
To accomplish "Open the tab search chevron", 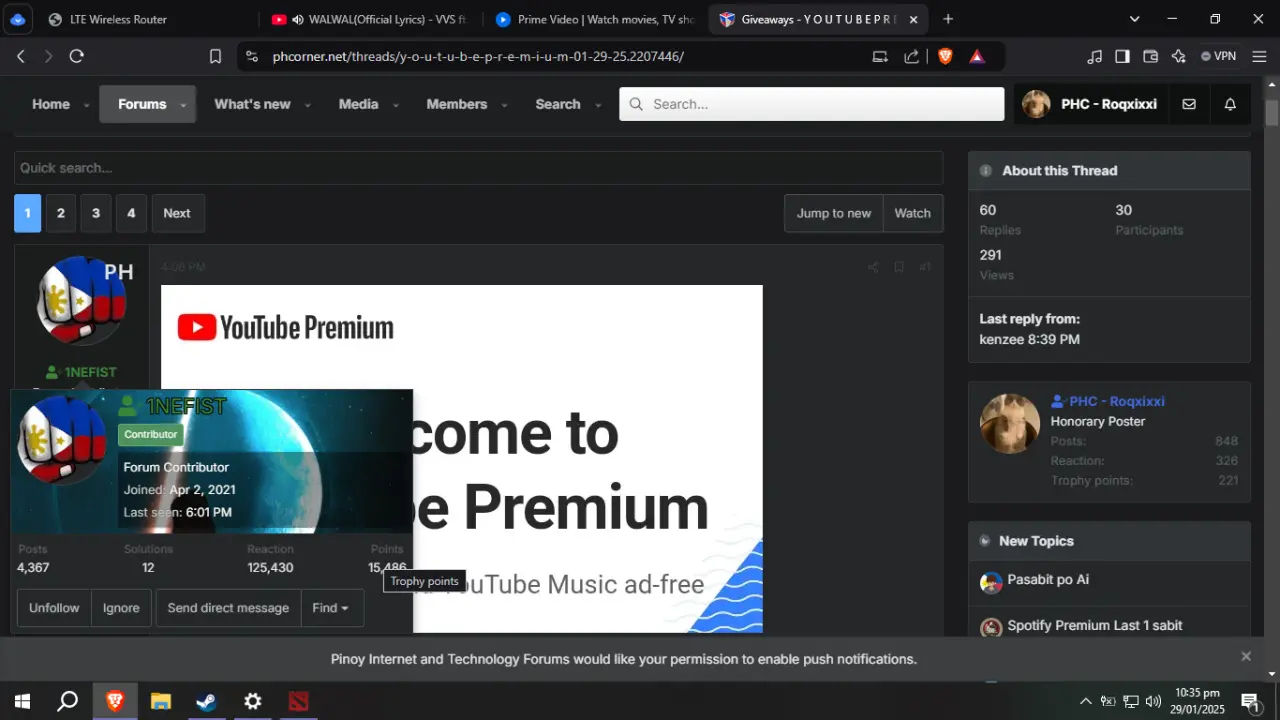I will [x=1134, y=19].
